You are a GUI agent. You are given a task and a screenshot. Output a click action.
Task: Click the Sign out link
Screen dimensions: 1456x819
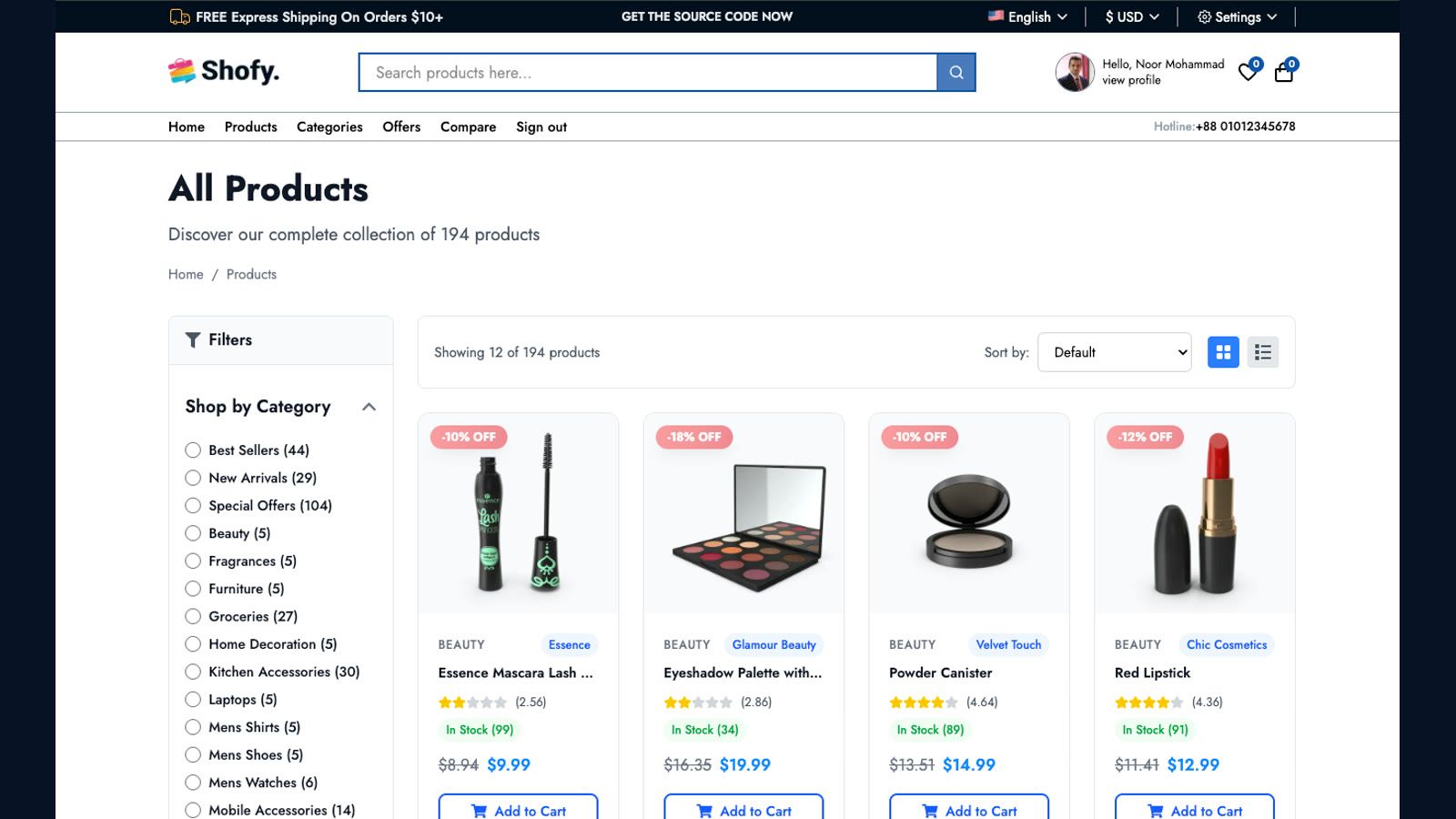541,126
